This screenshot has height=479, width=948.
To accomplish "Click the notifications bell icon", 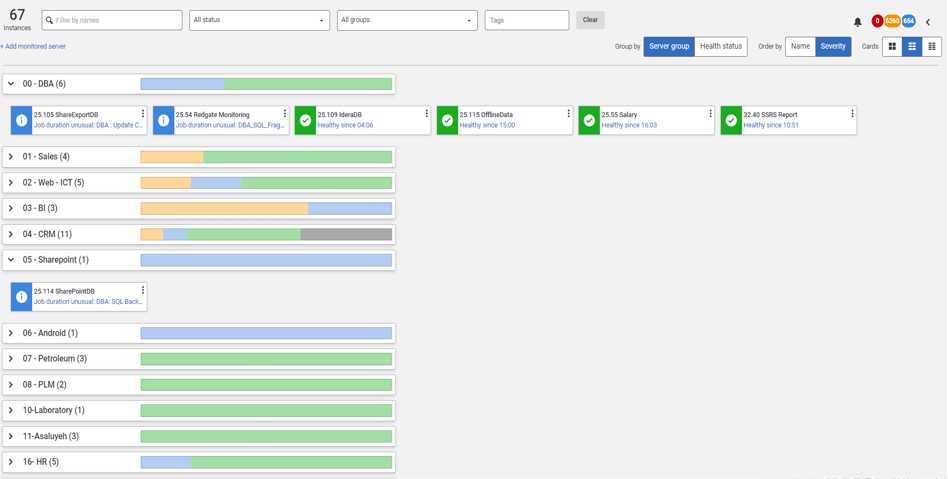I will coord(857,21).
